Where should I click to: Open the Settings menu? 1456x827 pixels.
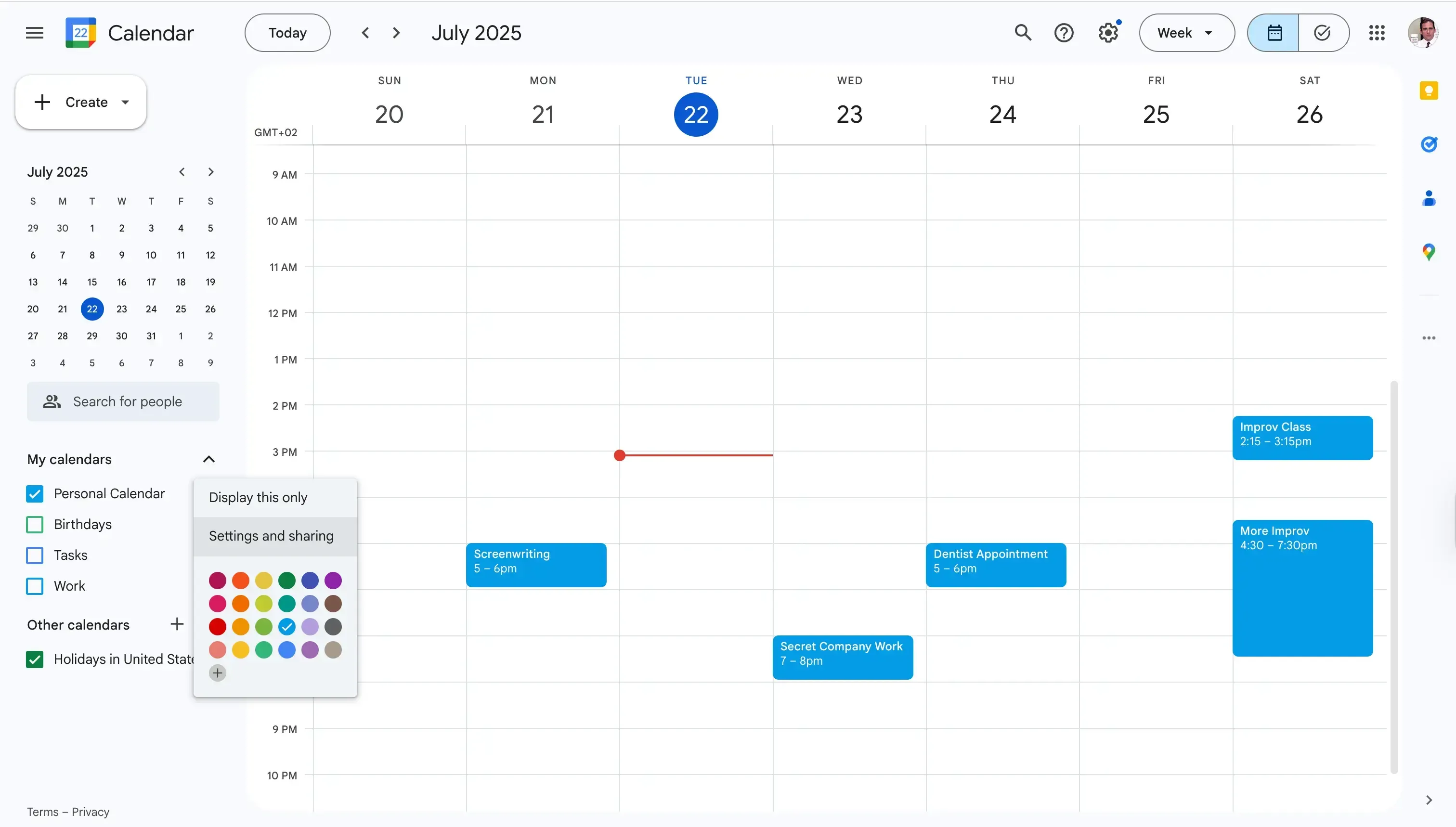(1107, 32)
